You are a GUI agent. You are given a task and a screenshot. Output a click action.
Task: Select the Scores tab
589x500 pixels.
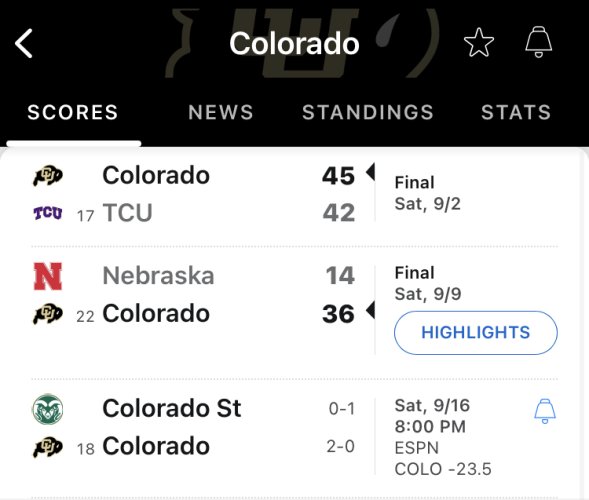[73, 112]
